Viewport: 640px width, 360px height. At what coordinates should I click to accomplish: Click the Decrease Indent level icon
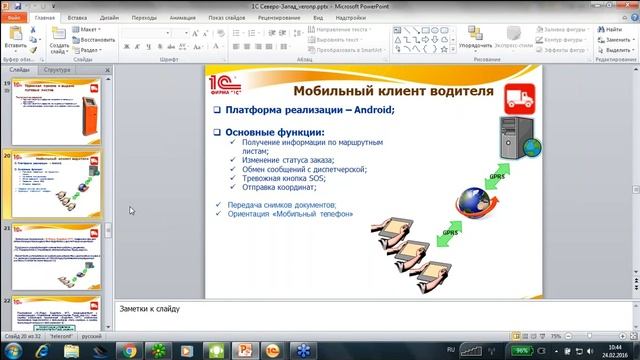click(272, 33)
